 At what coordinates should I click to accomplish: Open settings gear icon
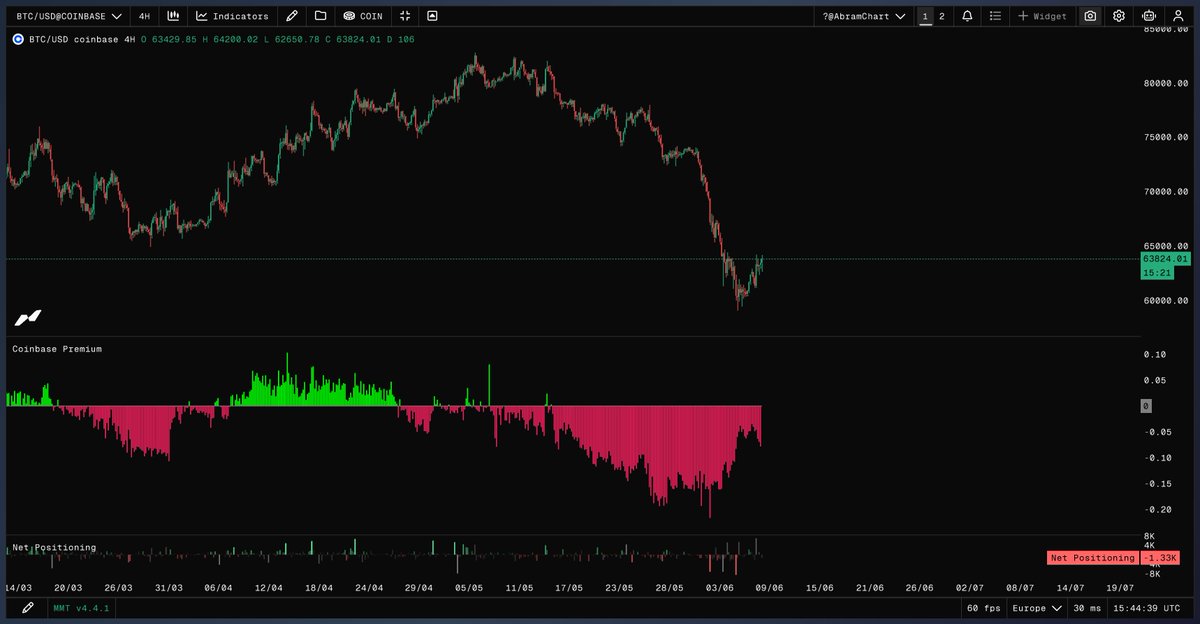point(1119,16)
